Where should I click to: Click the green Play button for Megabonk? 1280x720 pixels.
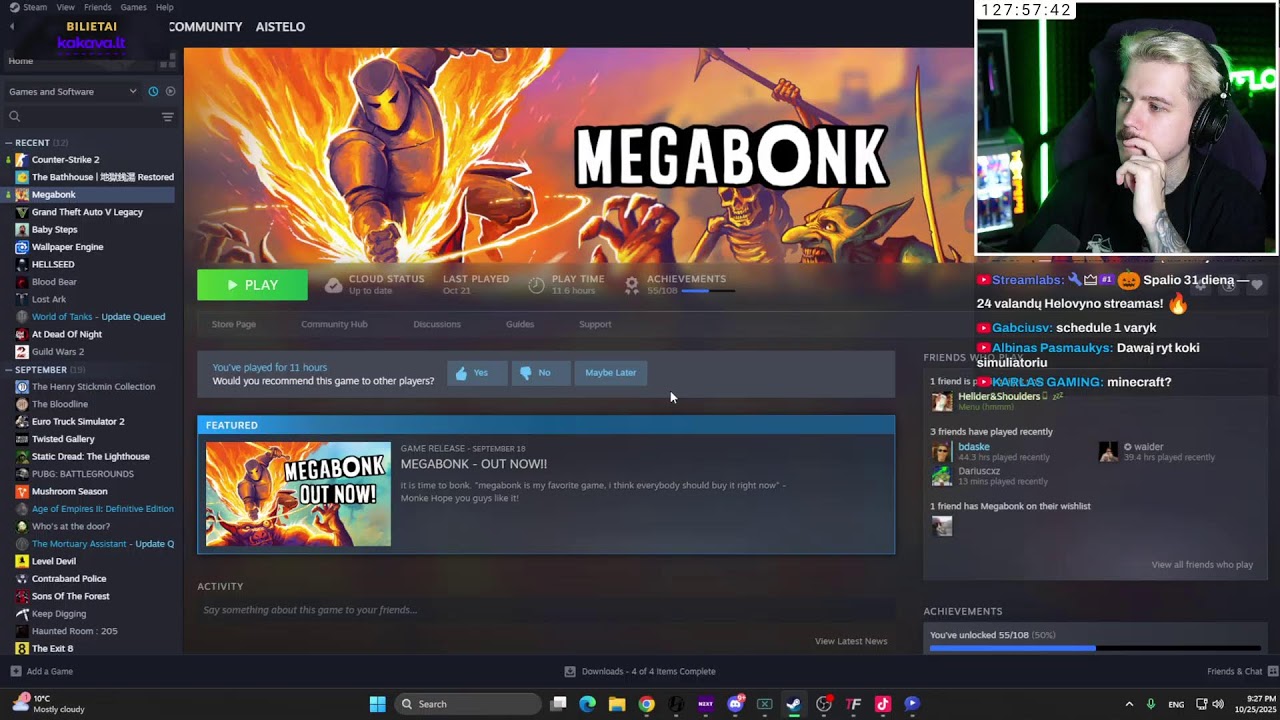tap(252, 285)
